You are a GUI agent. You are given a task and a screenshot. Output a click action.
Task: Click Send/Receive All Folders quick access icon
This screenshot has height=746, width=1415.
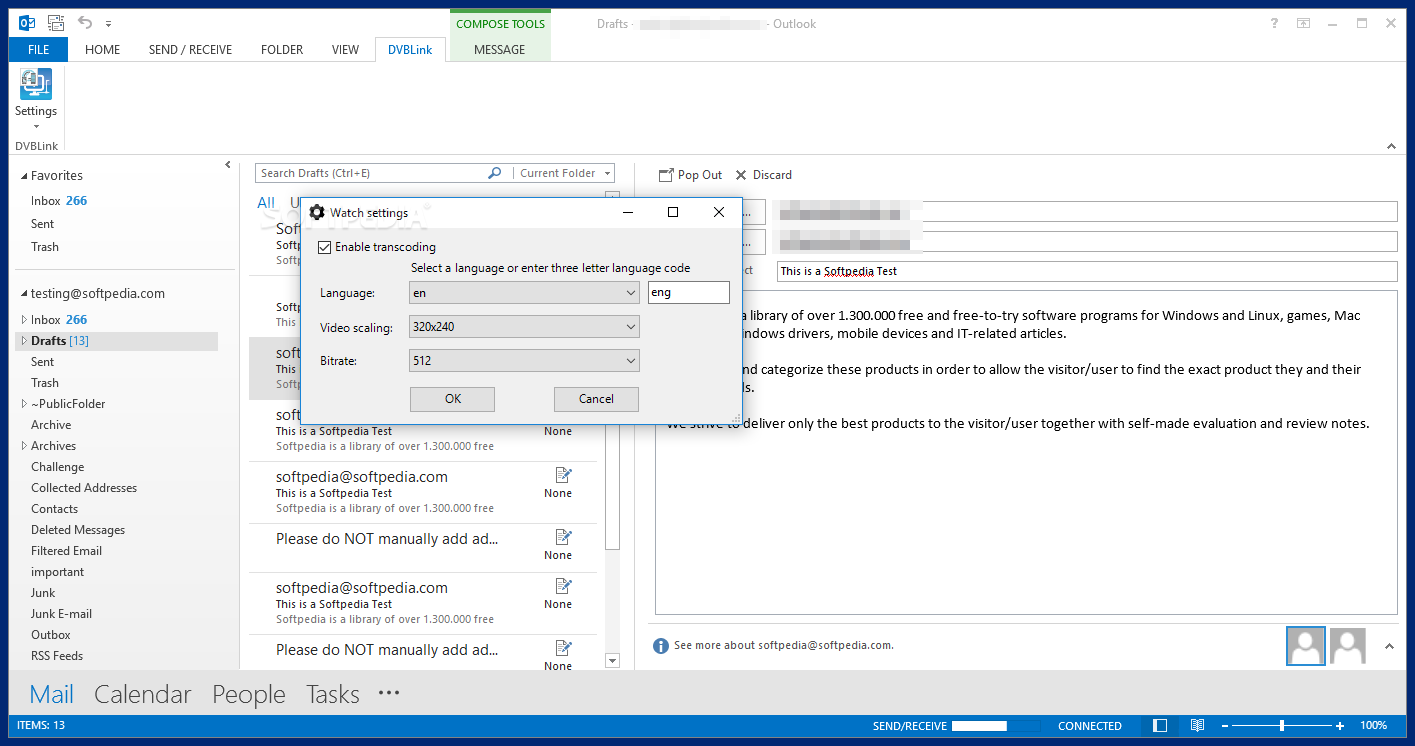point(56,22)
